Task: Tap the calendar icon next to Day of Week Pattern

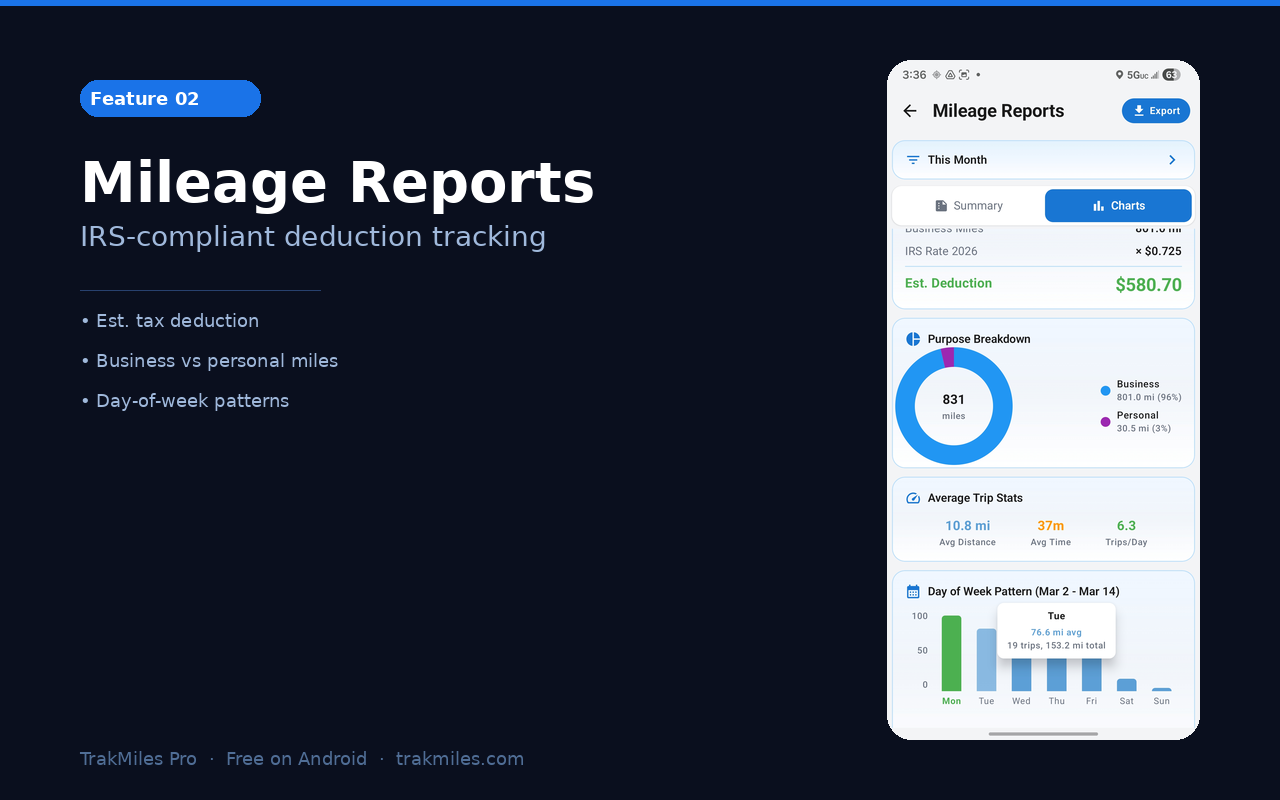Action: pyautogui.click(x=912, y=591)
